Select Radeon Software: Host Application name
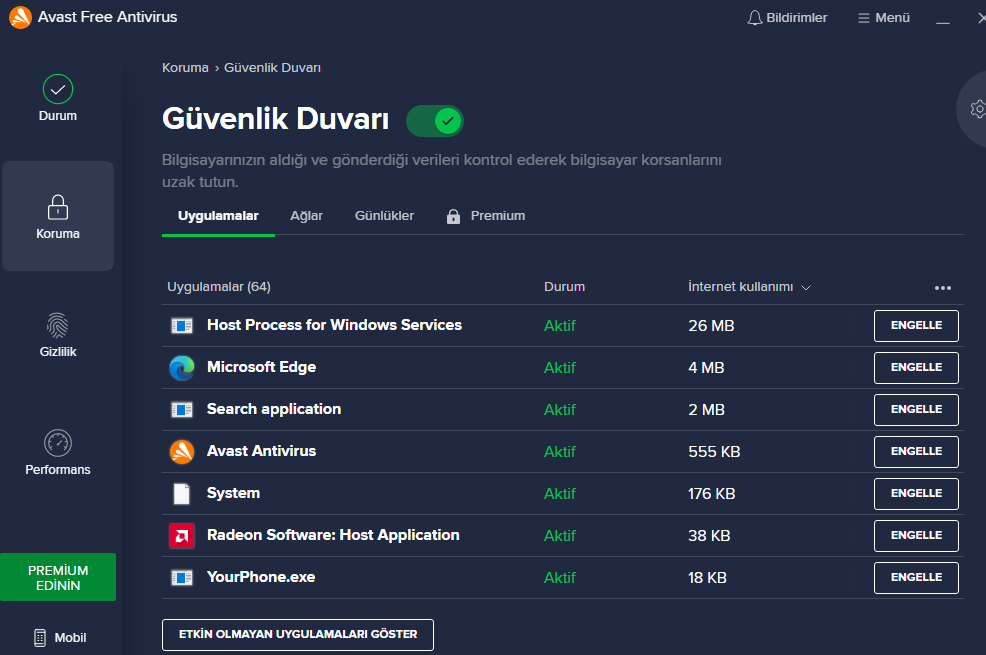 tap(333, 535)
